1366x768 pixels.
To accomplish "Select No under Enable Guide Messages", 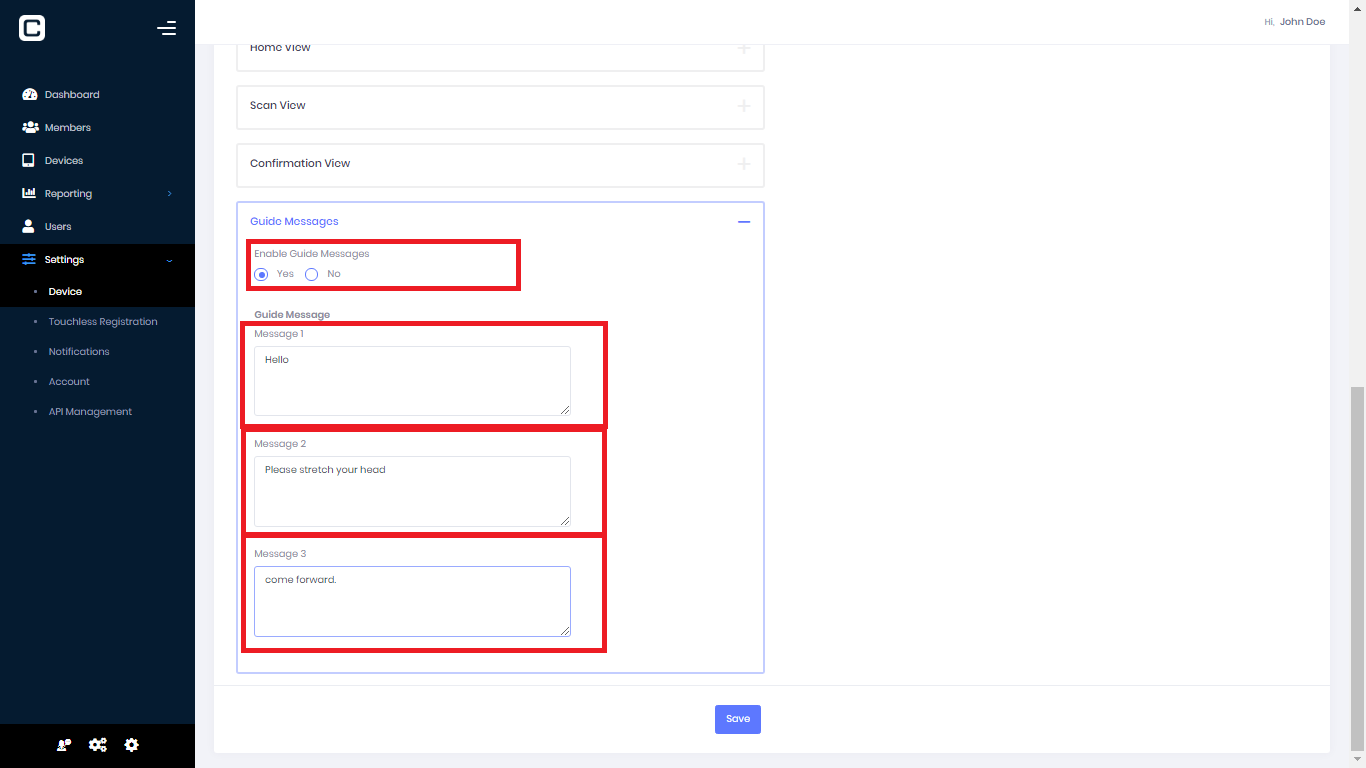I will (311, 274).
